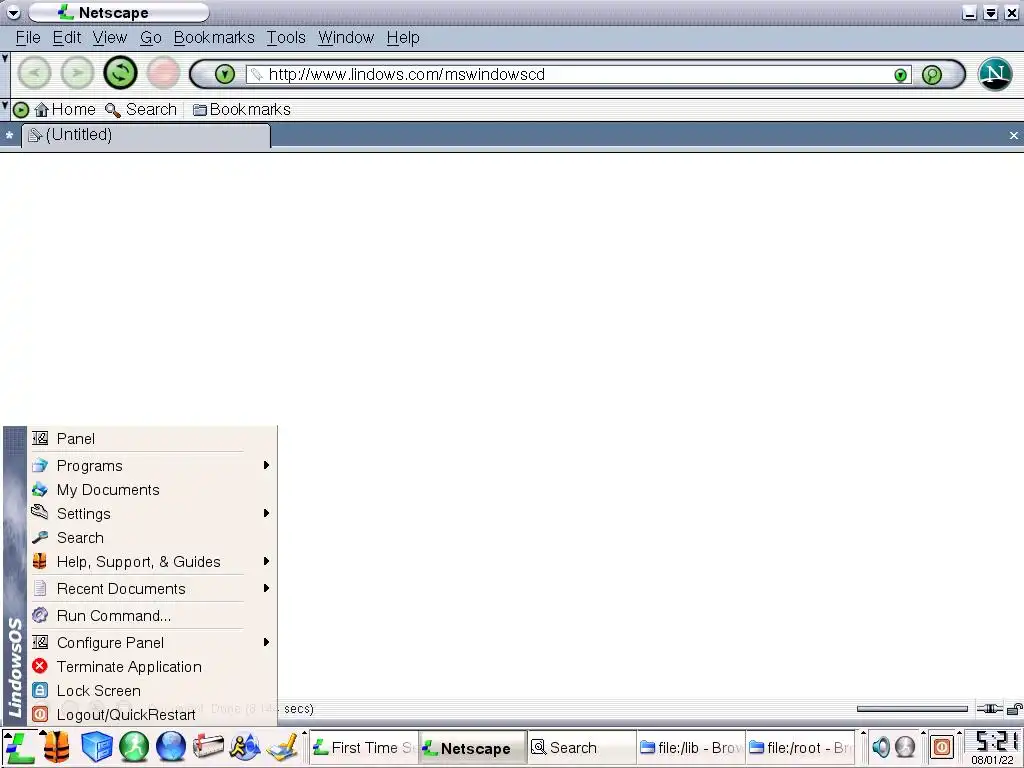The height and width of the screenshot is (768, 1024).
Task: Open the Bookmarks folder on personal toolbar
Action: [x=242, y=110]
